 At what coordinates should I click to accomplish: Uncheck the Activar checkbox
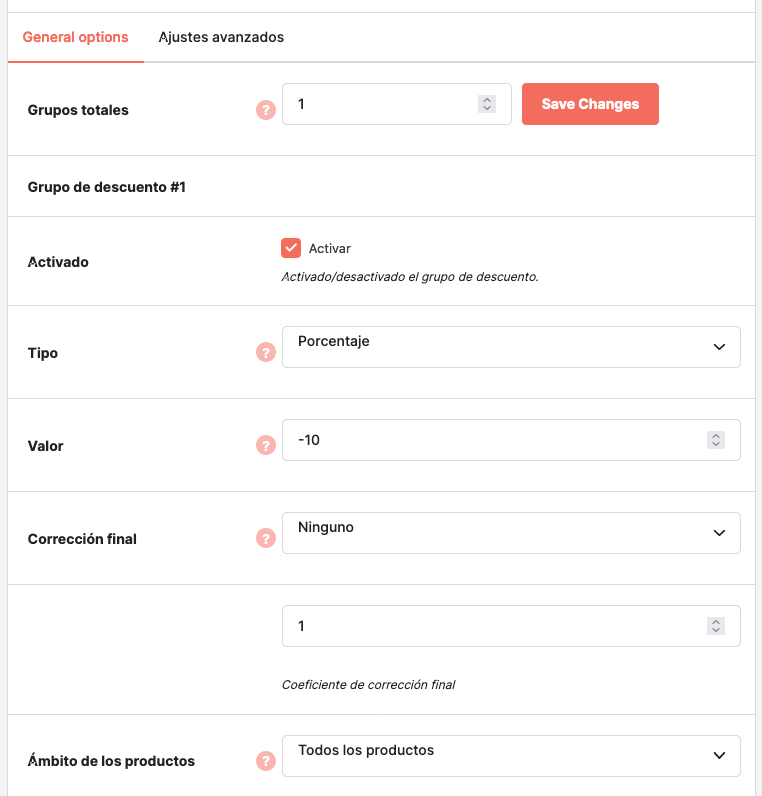pyautogui.click(x=291, y=248)
